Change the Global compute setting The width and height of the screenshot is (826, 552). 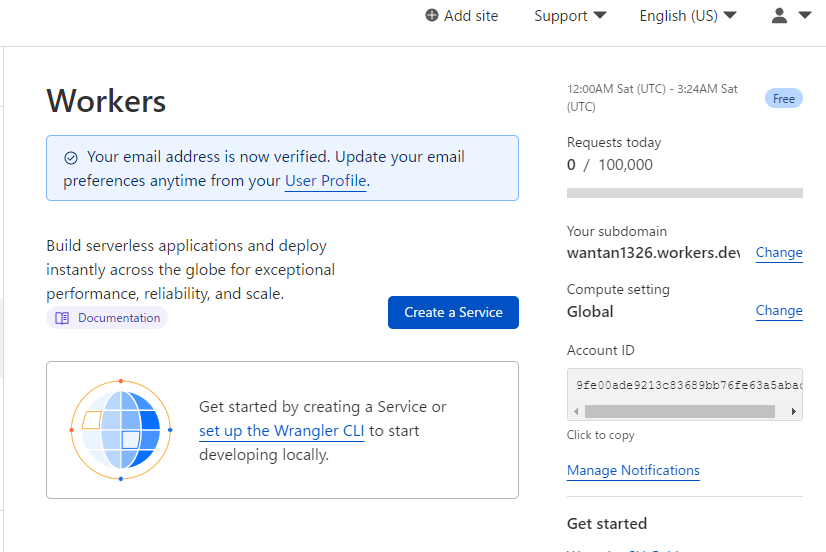779,310
